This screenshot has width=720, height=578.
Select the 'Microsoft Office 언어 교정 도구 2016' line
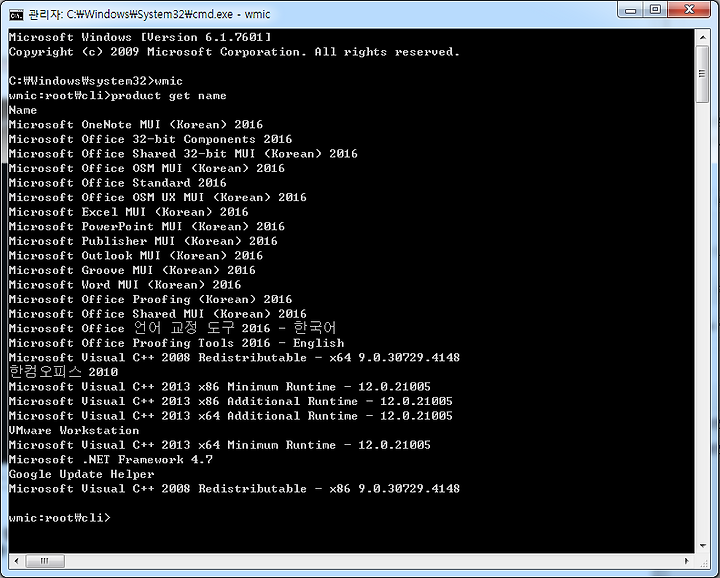173,328
